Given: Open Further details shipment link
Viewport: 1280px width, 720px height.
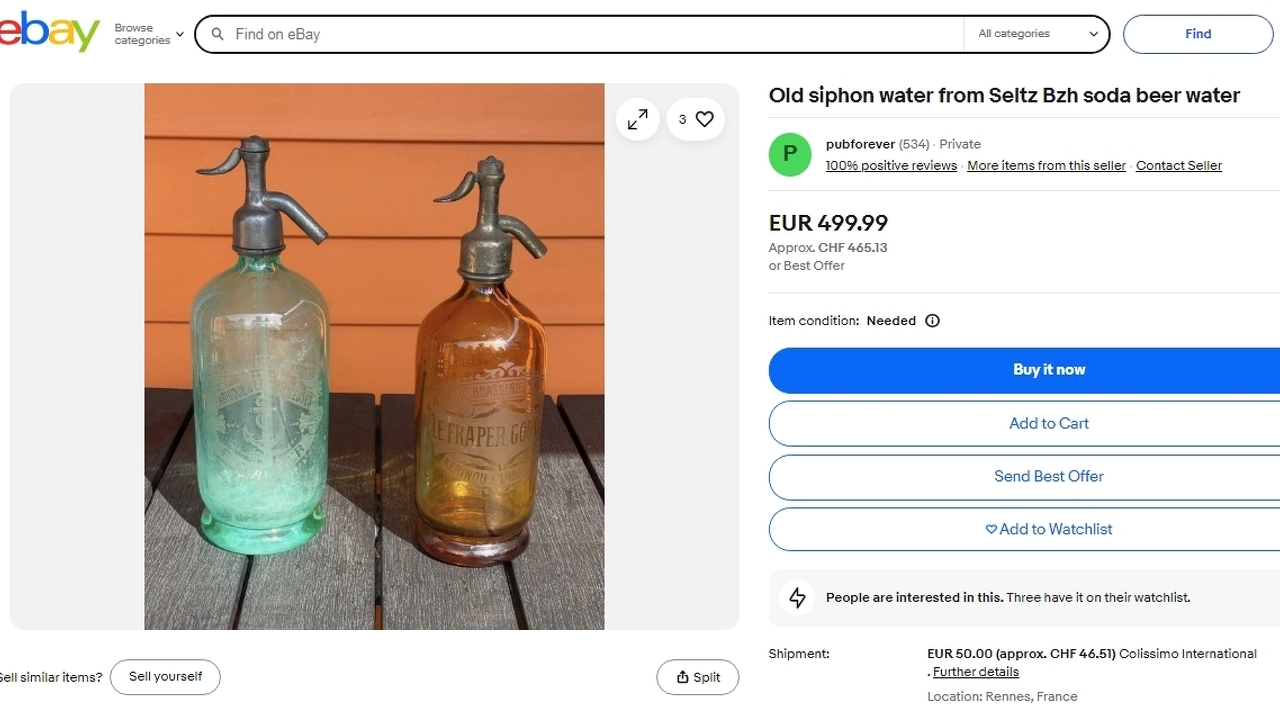Looking at the screenshot, I should point(976,672).
